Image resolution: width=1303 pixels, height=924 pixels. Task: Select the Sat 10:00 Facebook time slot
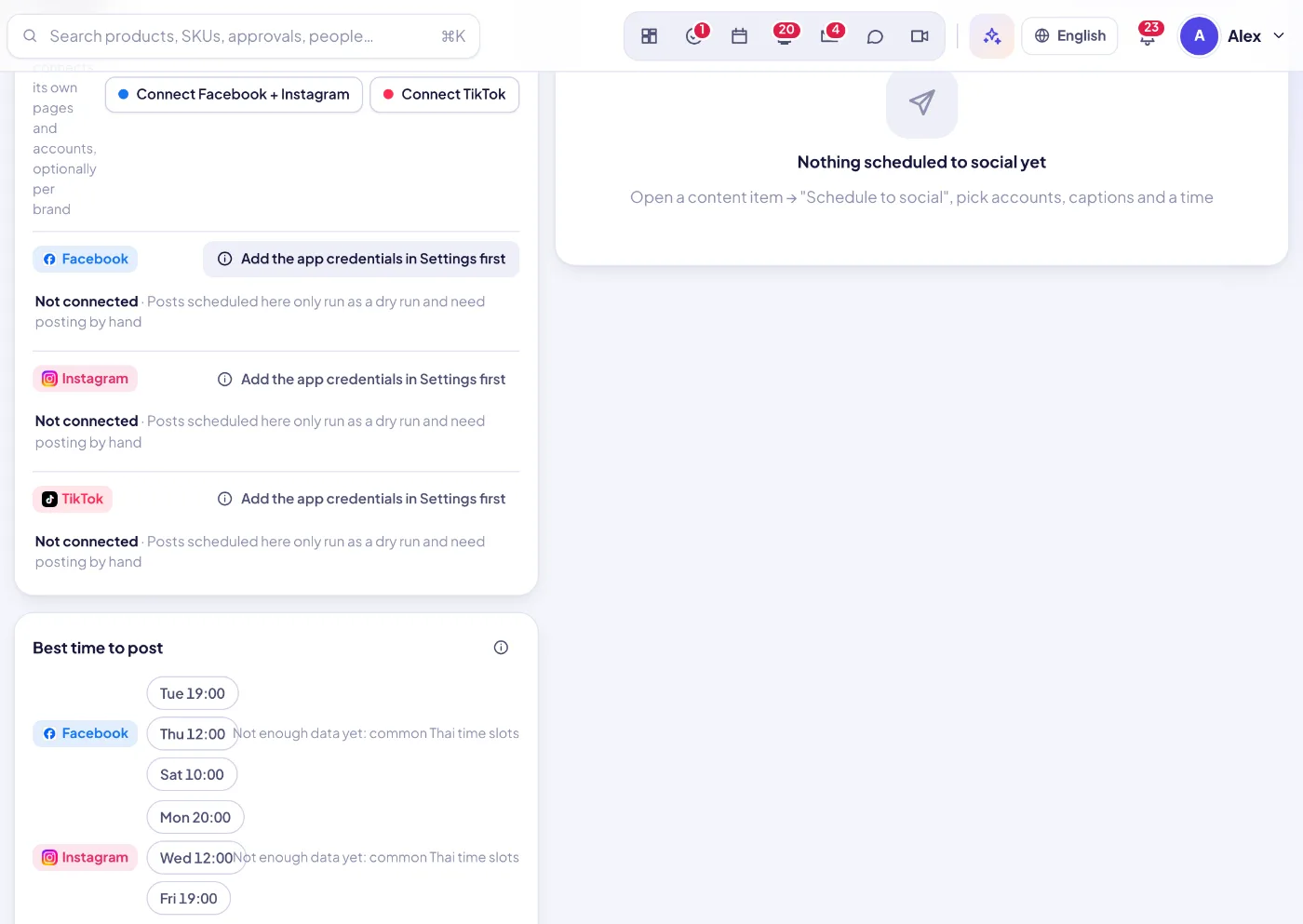pyautogui.click(x=192, y=775)
